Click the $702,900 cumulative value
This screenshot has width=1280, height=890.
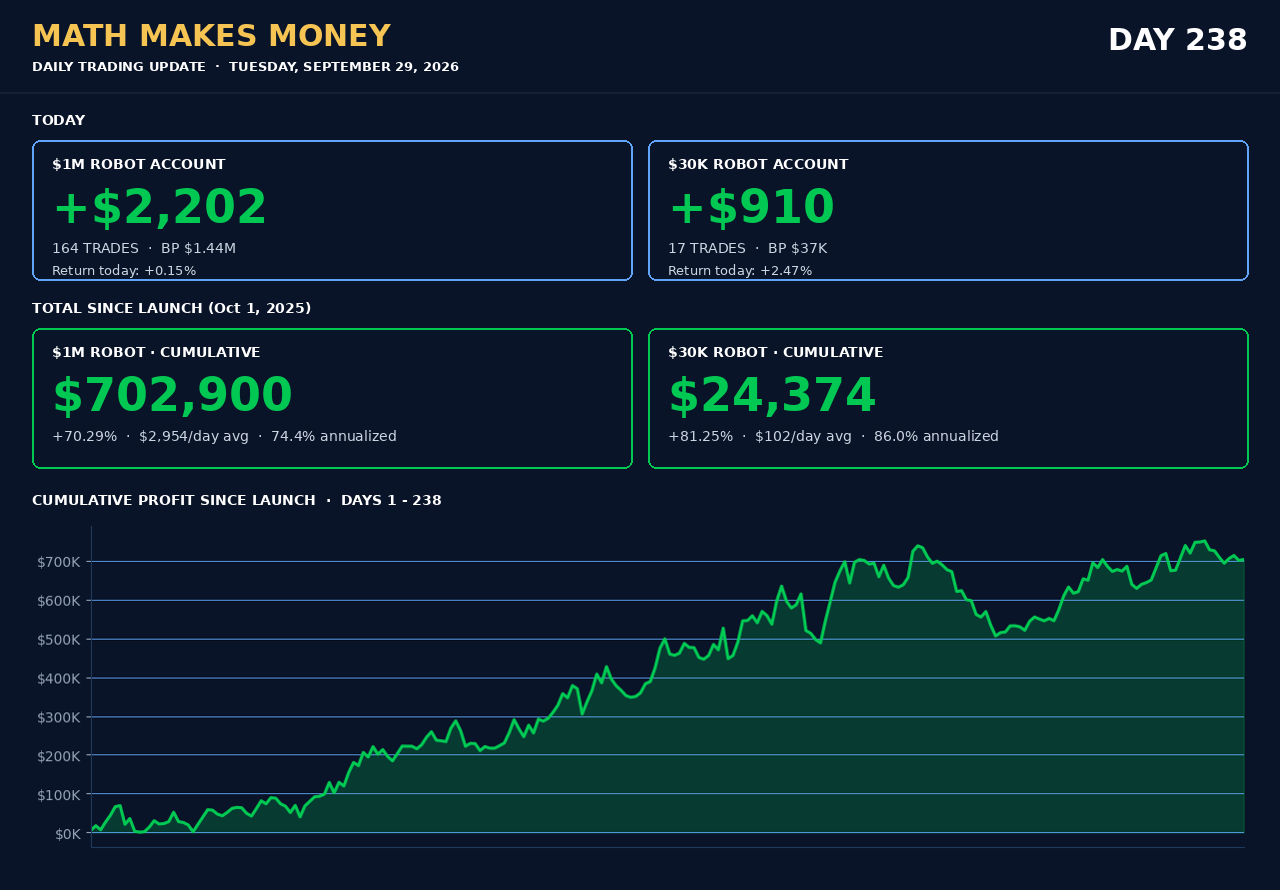[172, 396]
